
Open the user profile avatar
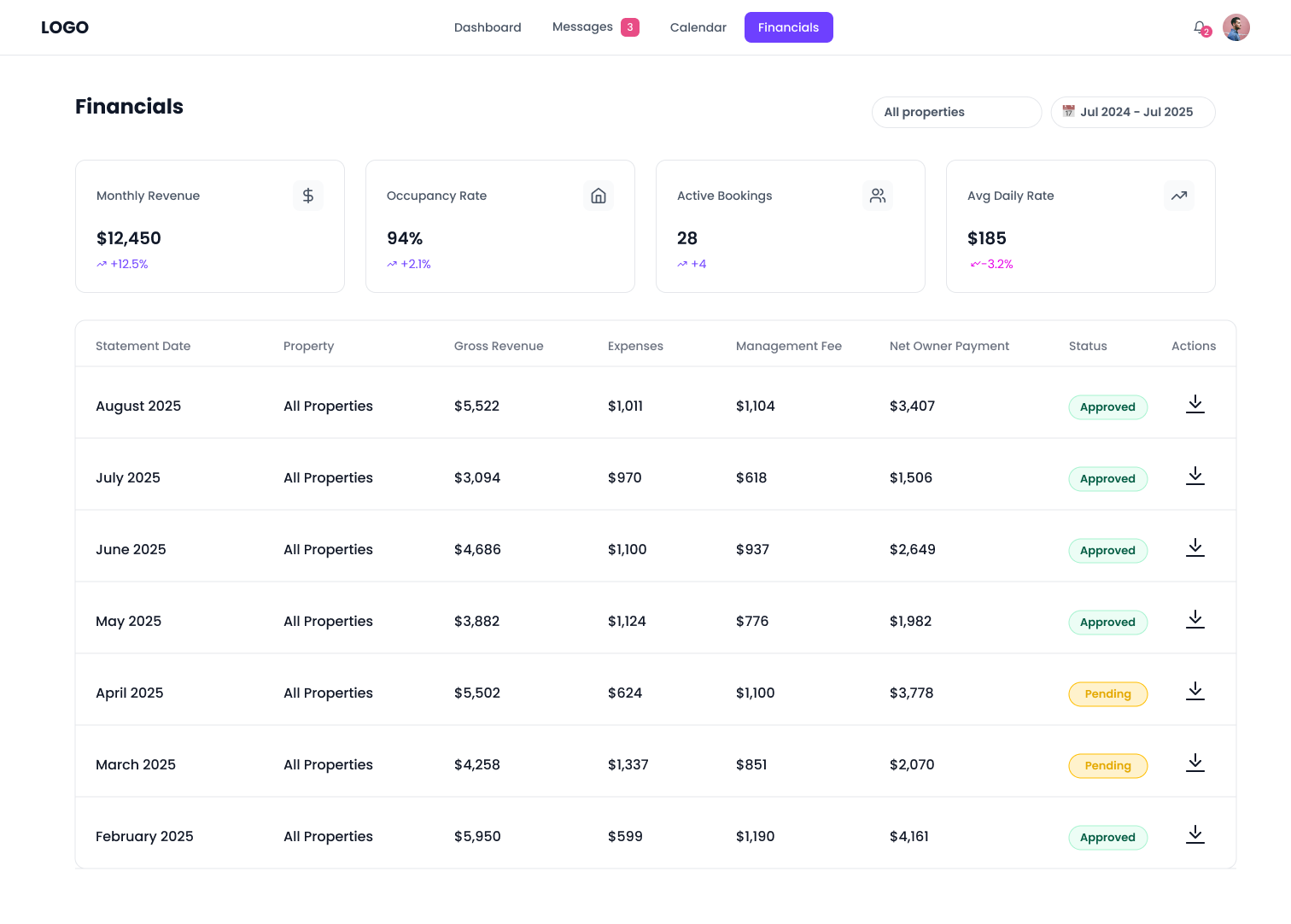click(x=1236, y=27)
